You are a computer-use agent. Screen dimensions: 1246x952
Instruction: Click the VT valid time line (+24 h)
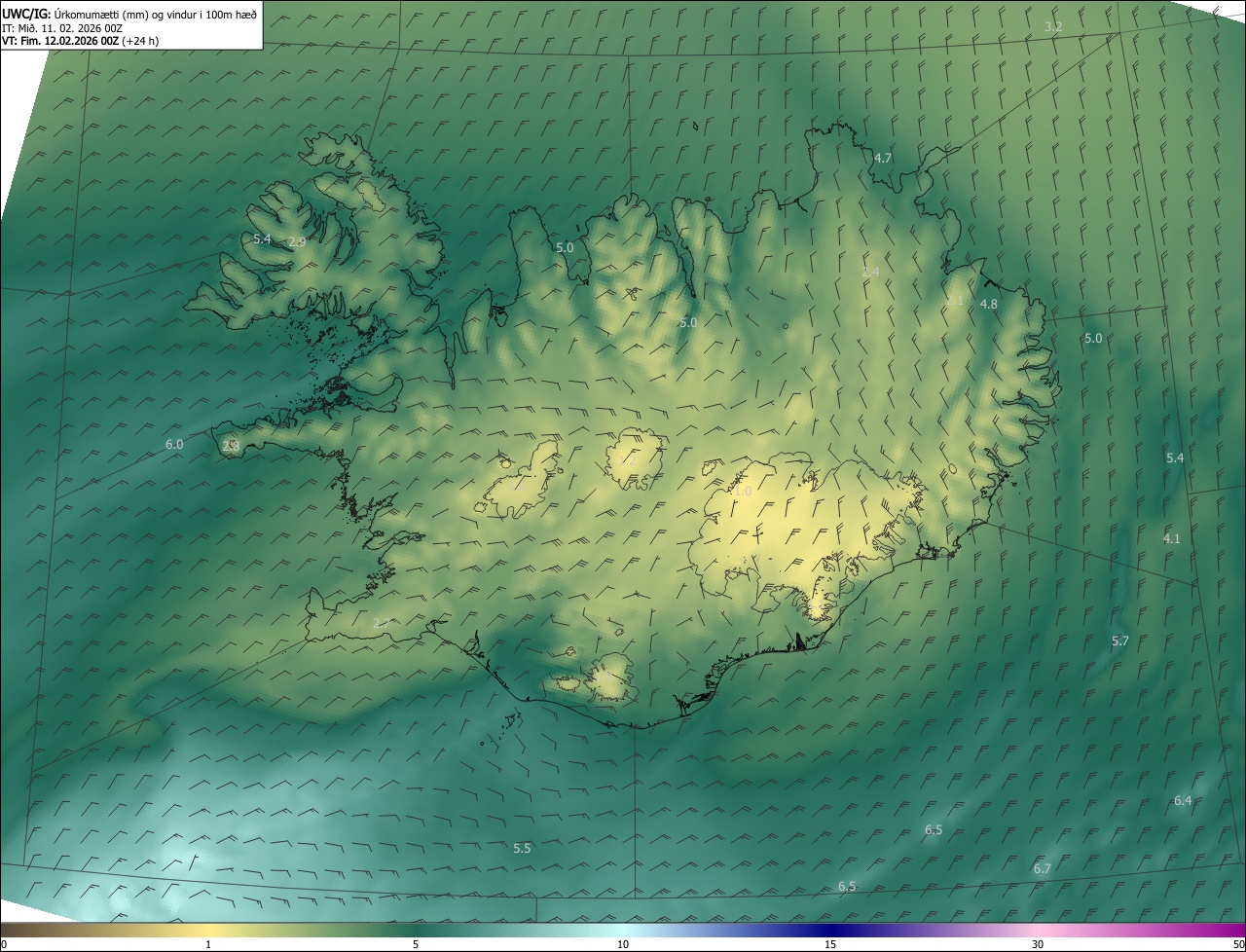[x=80, y=41]
